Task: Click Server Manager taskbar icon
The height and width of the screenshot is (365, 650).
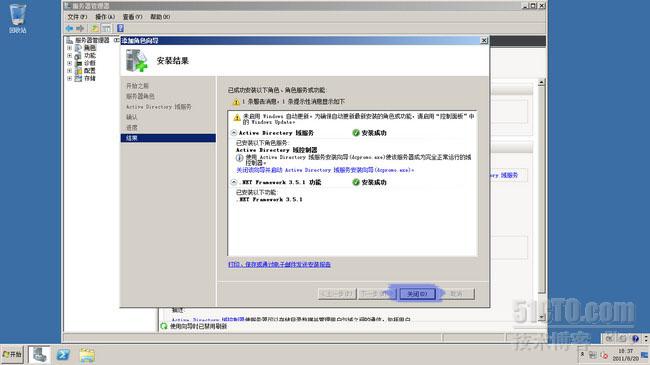Action: [x=39, y=355]
